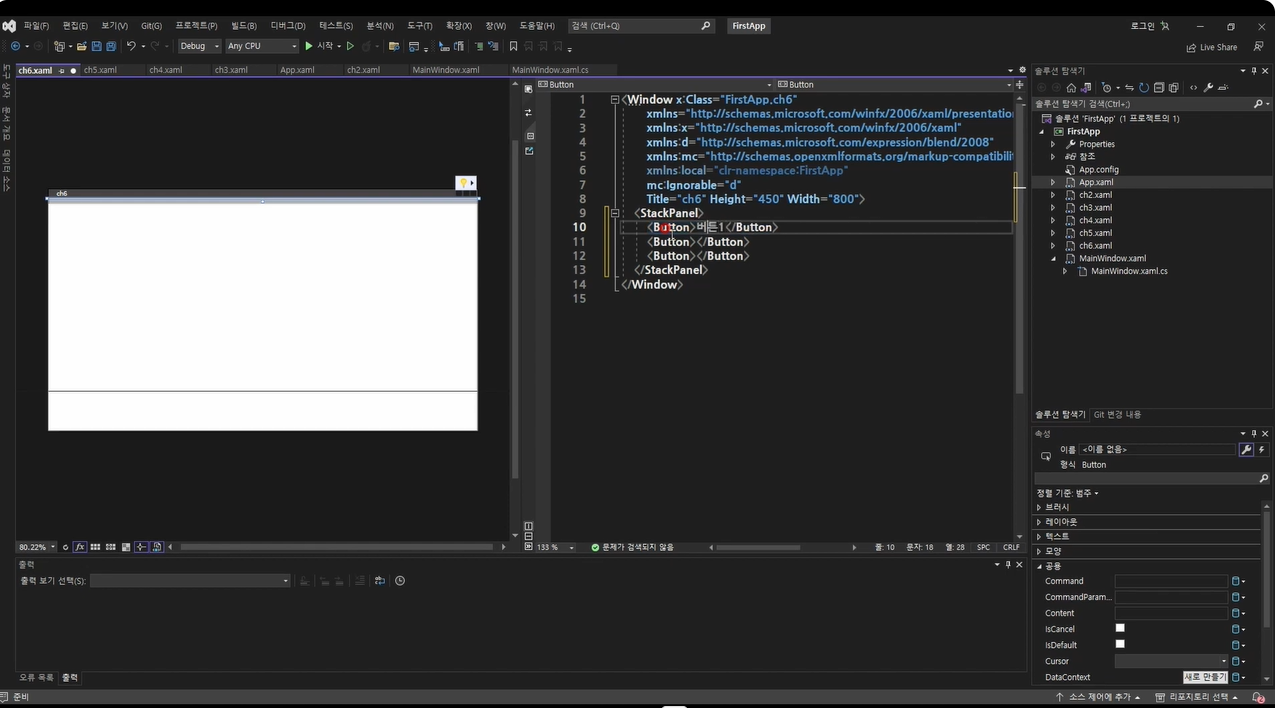1279x708 pixels.
Task: Toggle auto-hide pin on Properties panel
Action: click(x=1254, y=434)
